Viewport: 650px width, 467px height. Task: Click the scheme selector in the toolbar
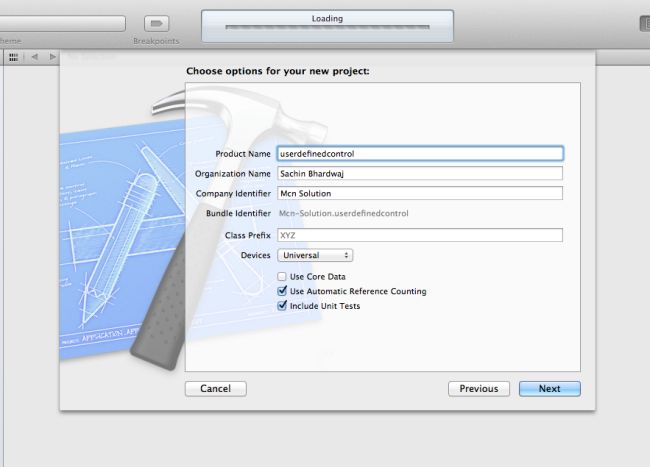62,23
